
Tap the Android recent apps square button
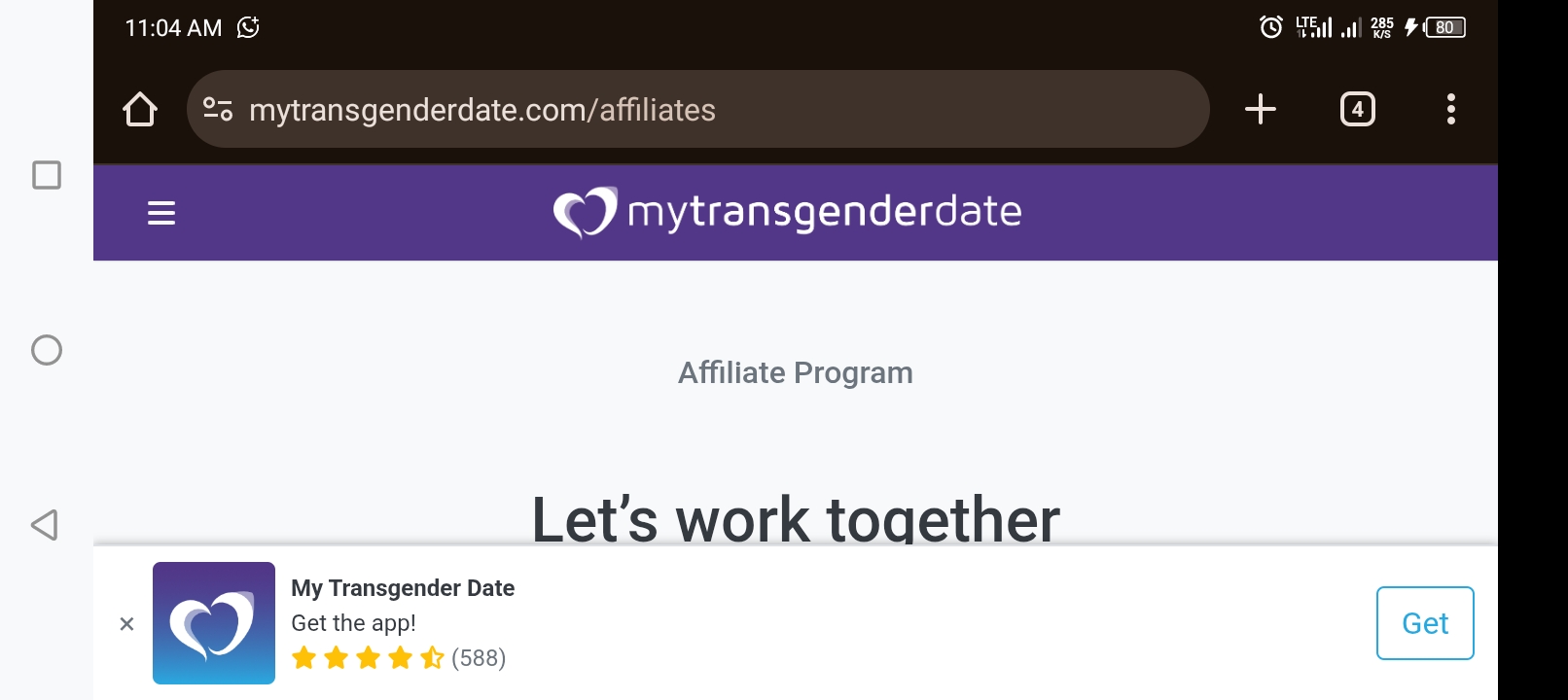coord(47,175)
